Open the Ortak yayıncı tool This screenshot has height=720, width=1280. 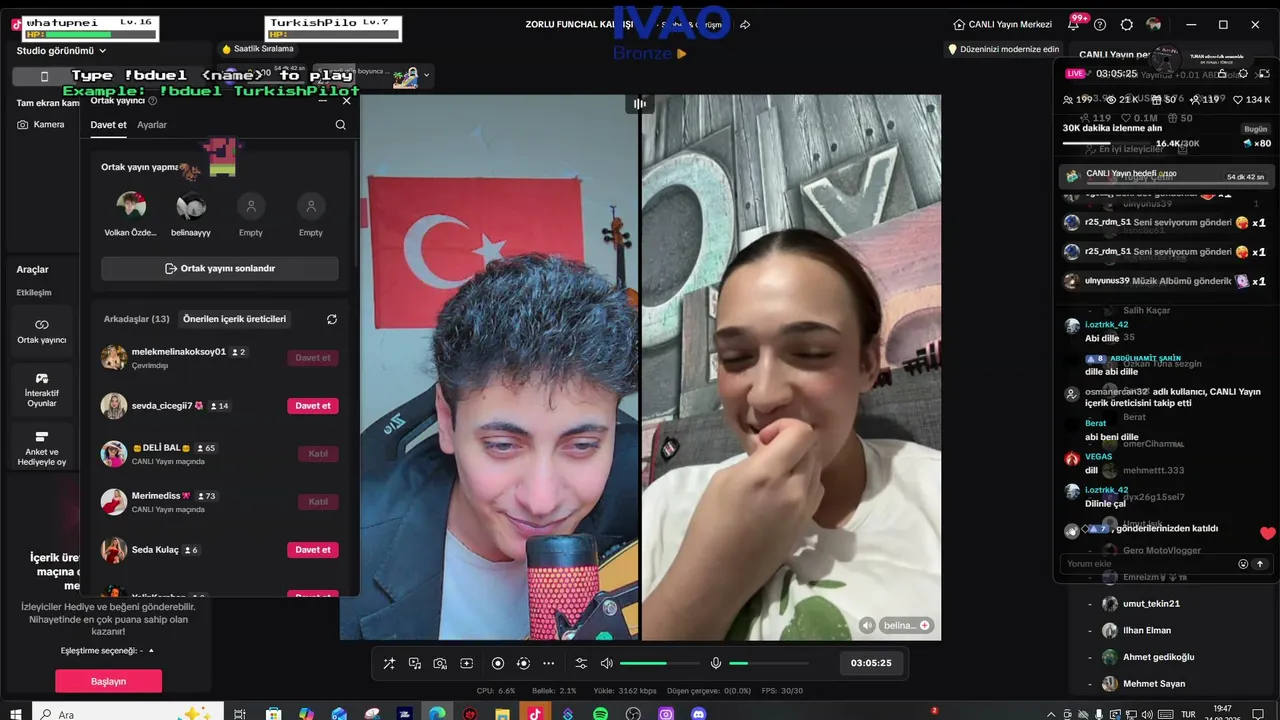(42, 331)
